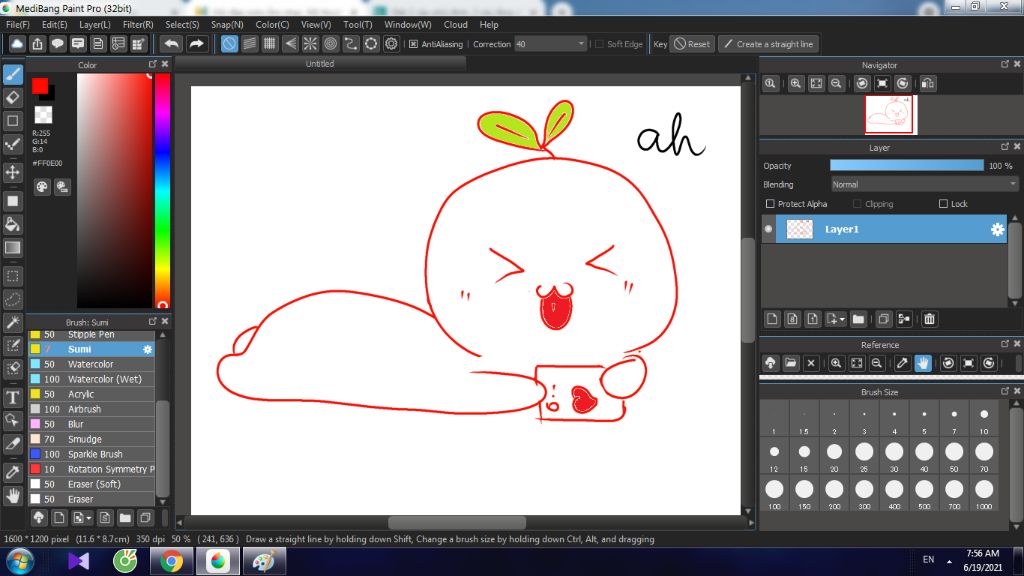
Task: Open the Cloud menu
Action: point(455,25)
